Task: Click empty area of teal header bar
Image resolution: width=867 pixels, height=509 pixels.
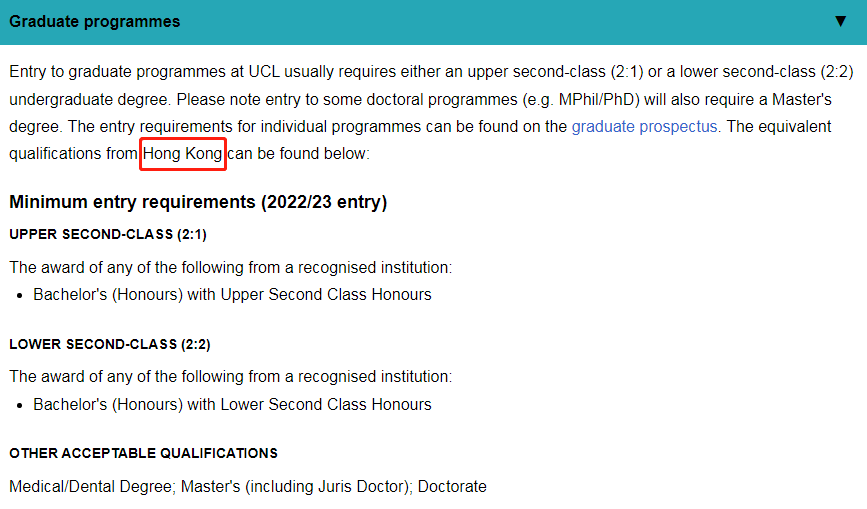Action: pyautogui.click(x=498, y=22)
